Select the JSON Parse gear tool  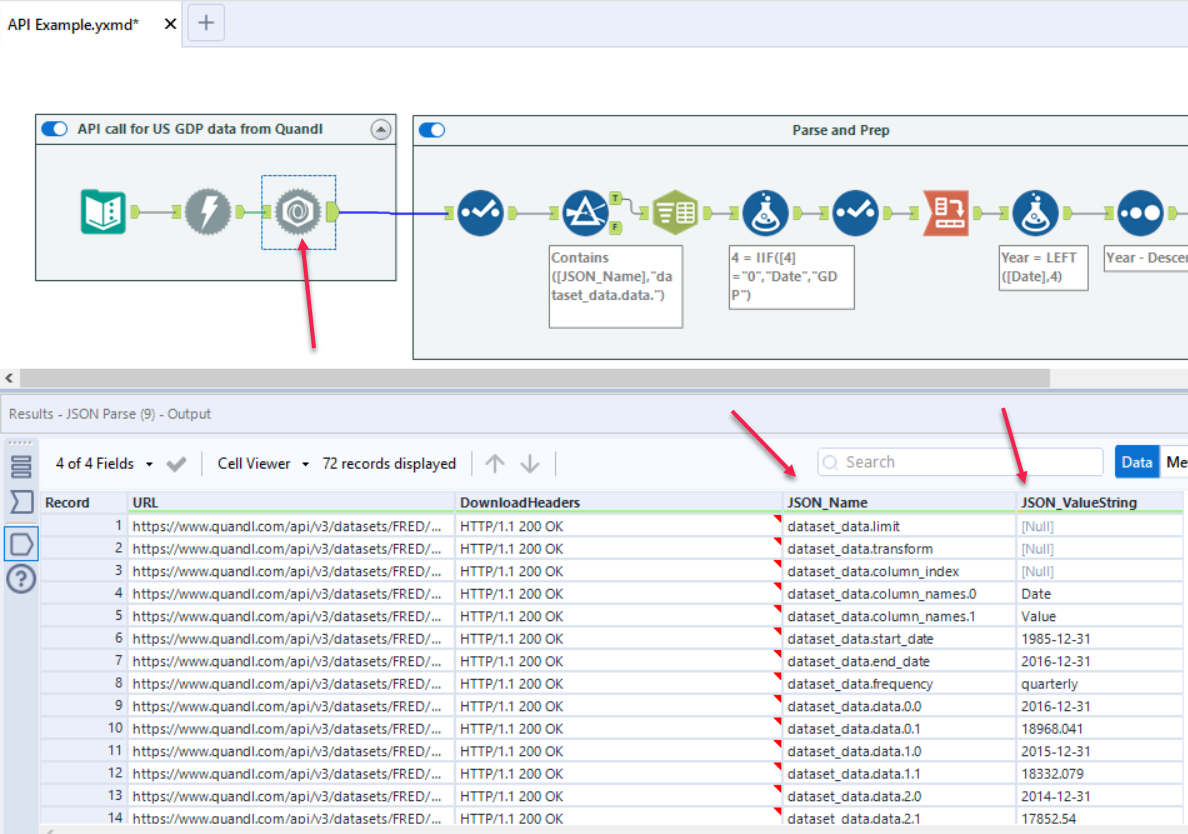coord(299,212)
